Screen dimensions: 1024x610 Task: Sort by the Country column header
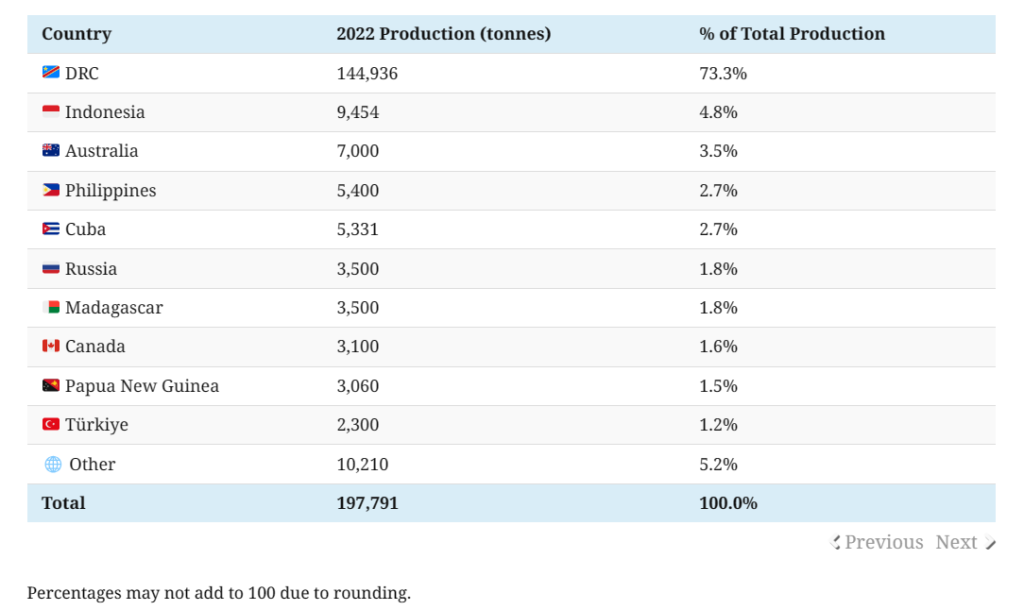tap(76, 34)
